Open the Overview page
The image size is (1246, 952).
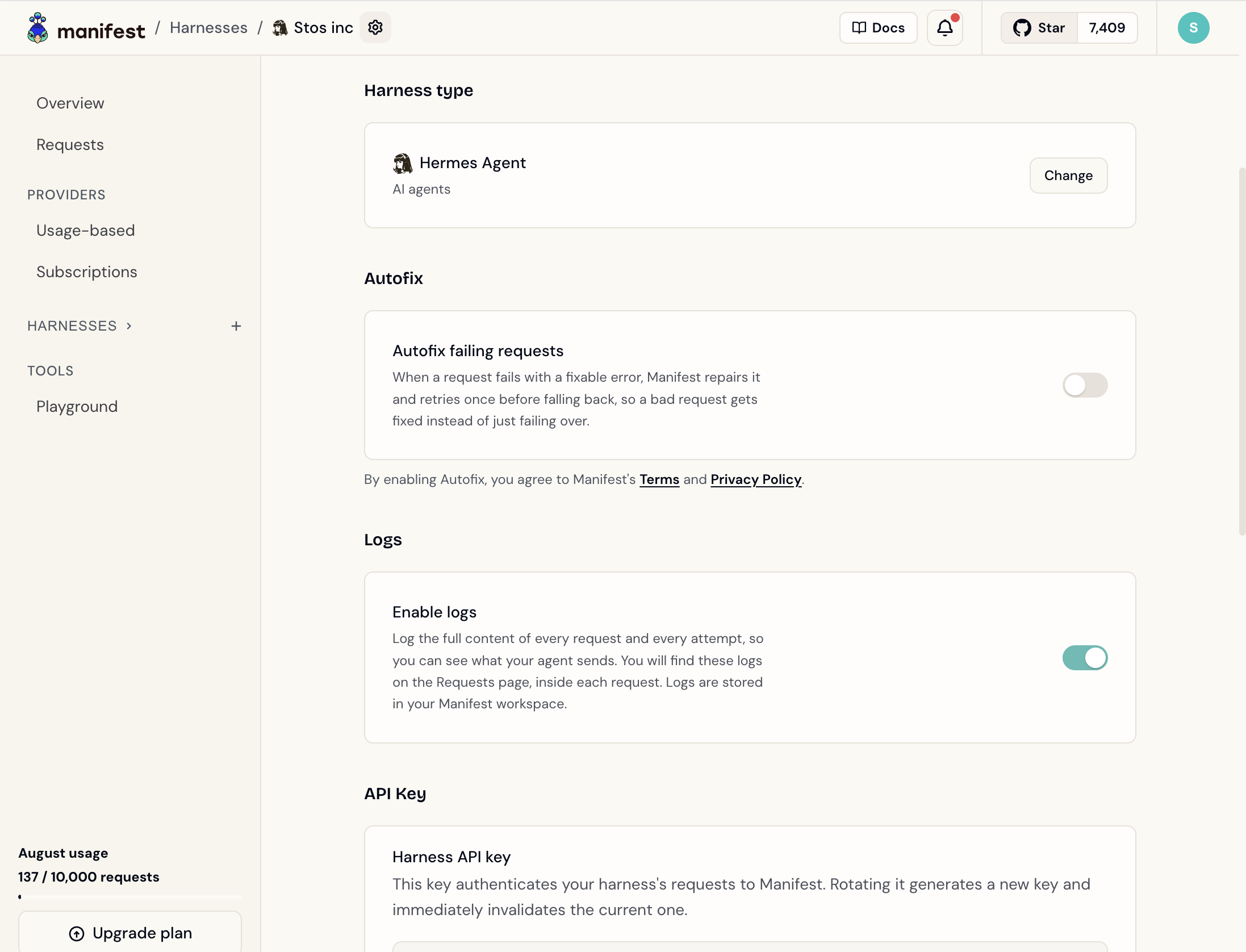pos(70,103)
